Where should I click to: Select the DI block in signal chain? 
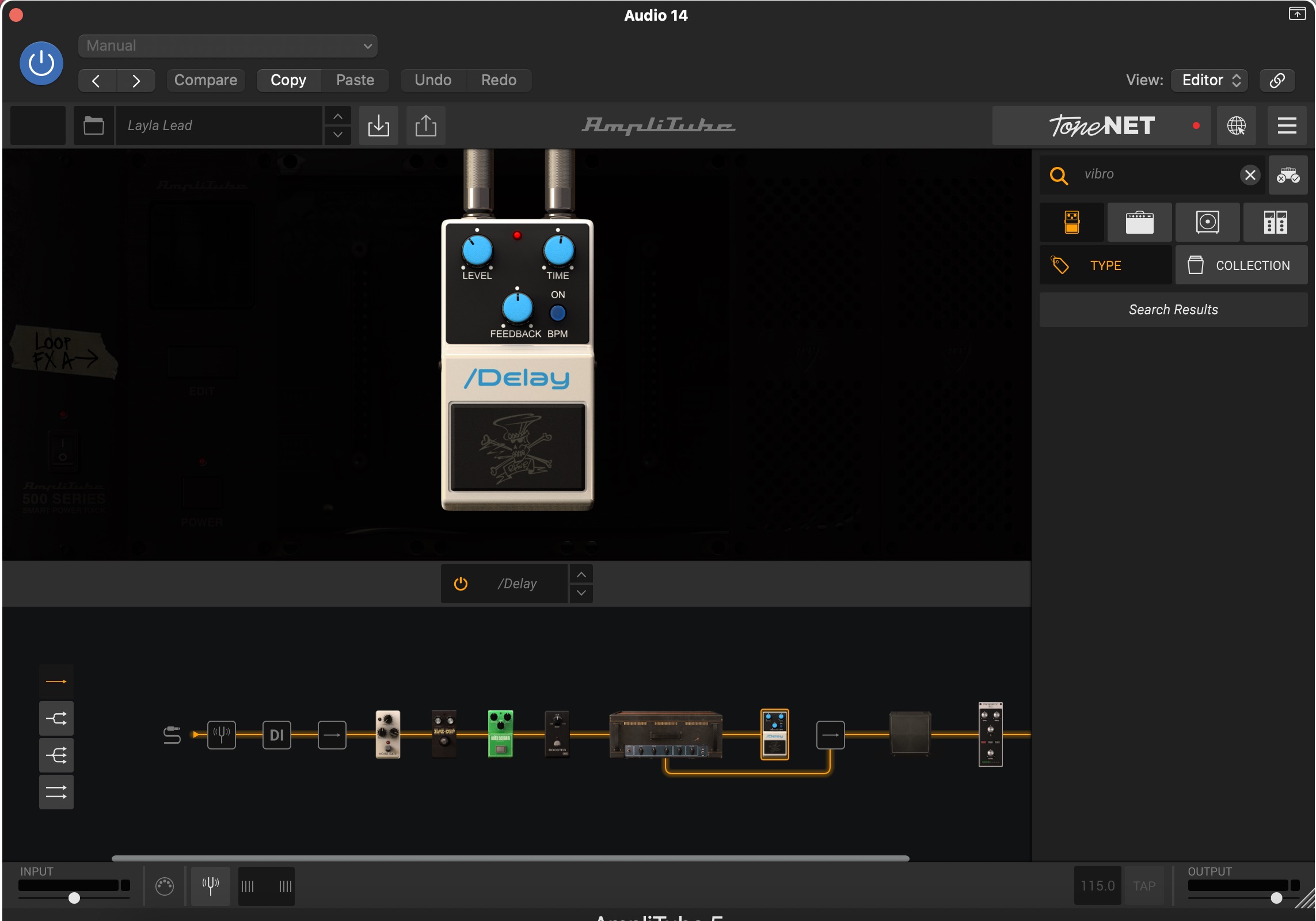point(277,735)
